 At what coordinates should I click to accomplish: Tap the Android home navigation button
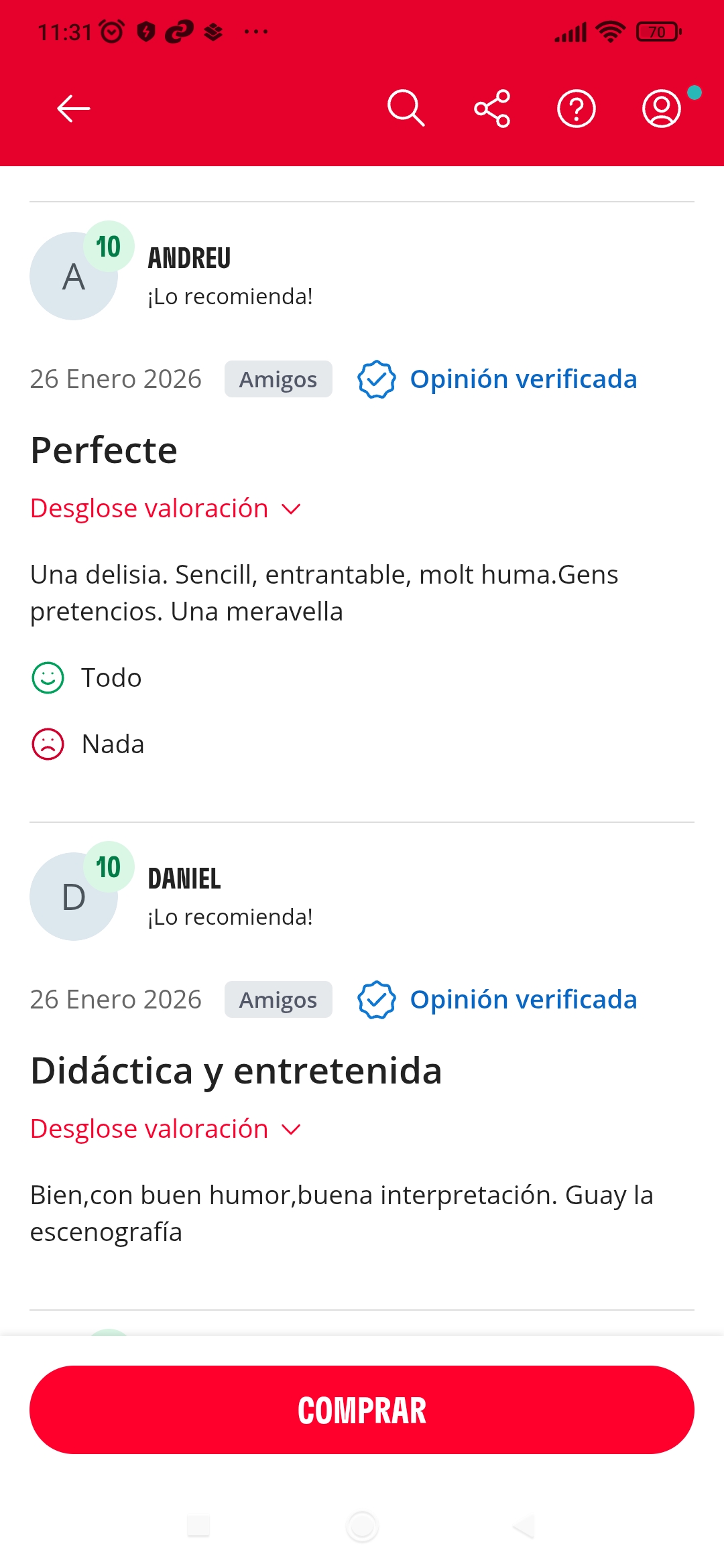pos(362,1526)
